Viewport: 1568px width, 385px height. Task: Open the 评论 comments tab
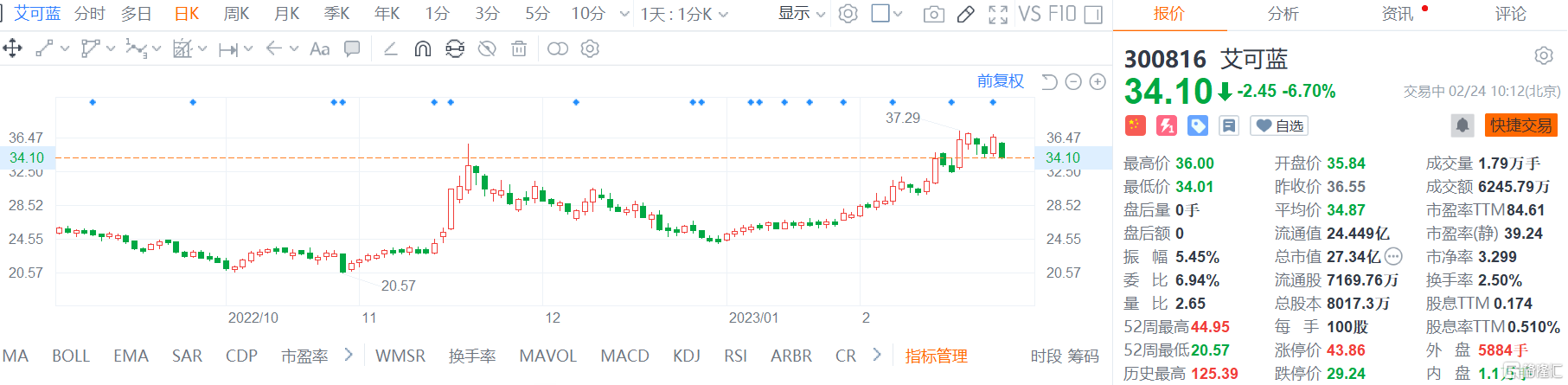coord(1511,14)
